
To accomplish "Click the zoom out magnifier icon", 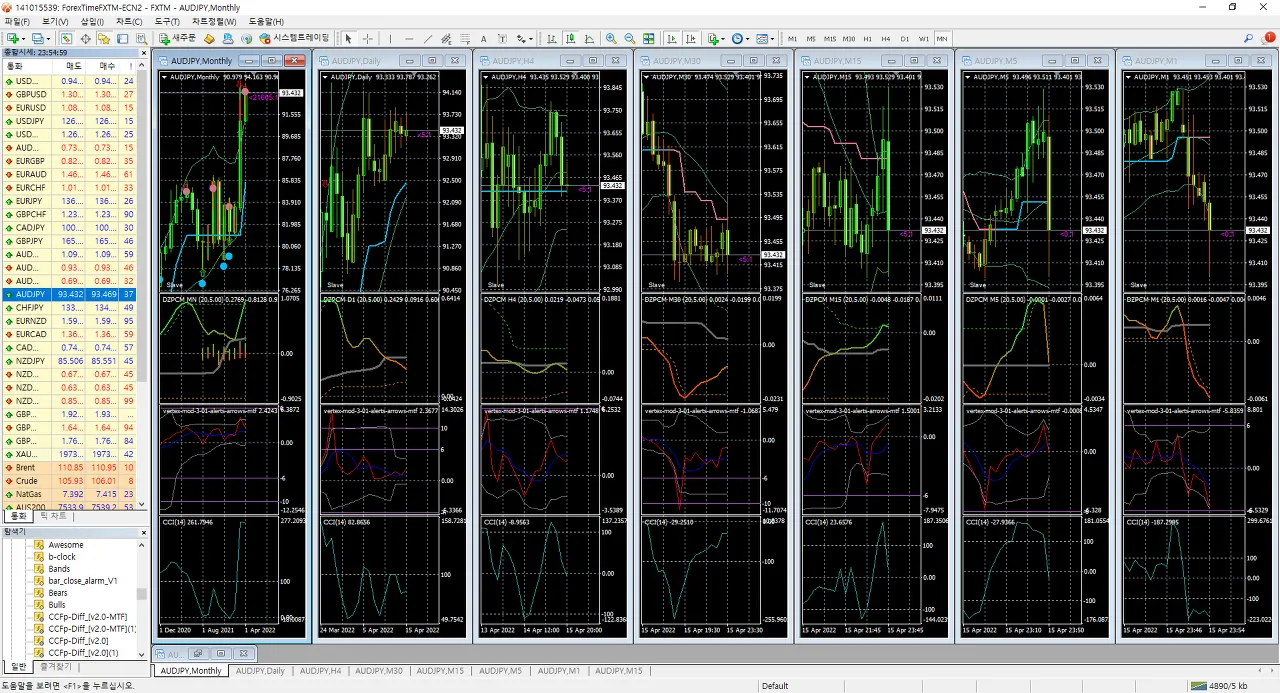I will pos(630,38).
